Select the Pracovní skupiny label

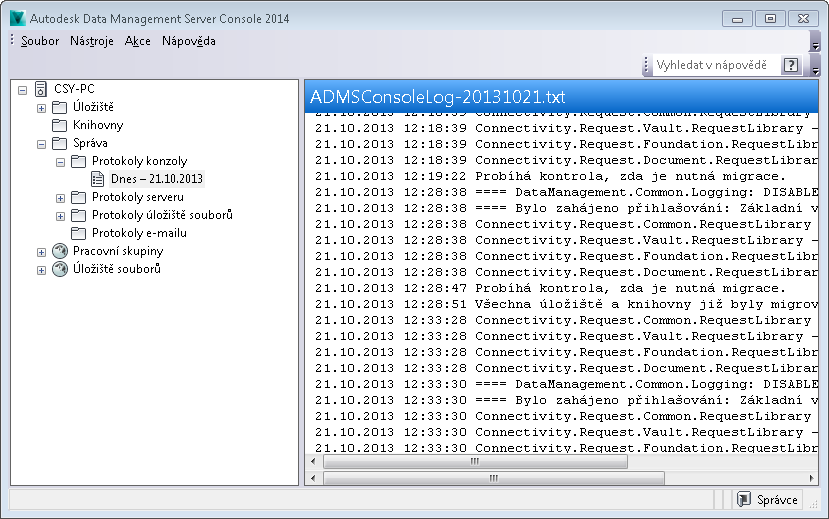[x=118, y=251]
